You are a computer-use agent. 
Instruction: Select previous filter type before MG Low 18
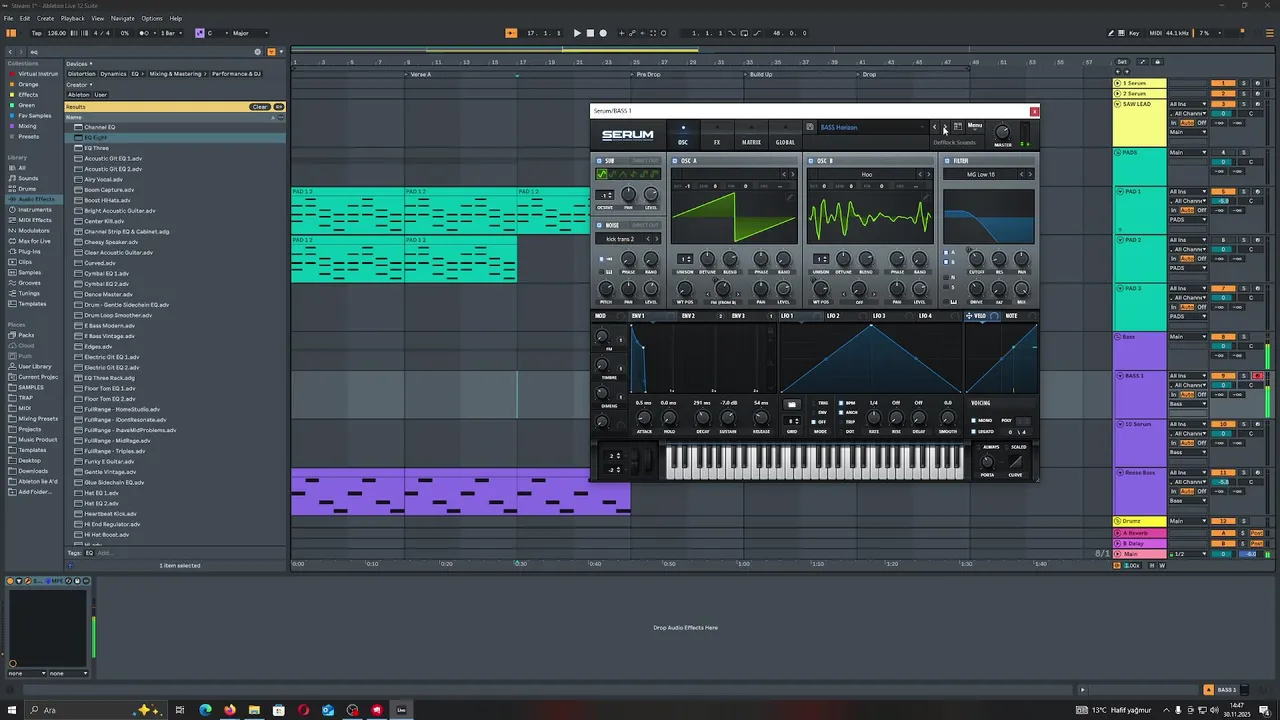pos(1022,174)
